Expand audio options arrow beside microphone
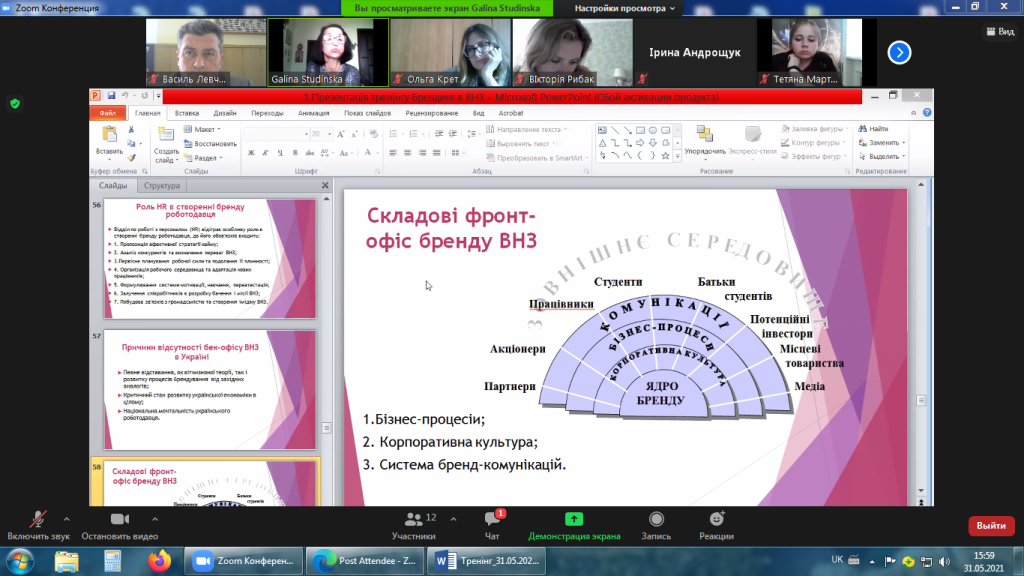The width and height of the screenshot is (1024, 576). click(x=67, y=519)
